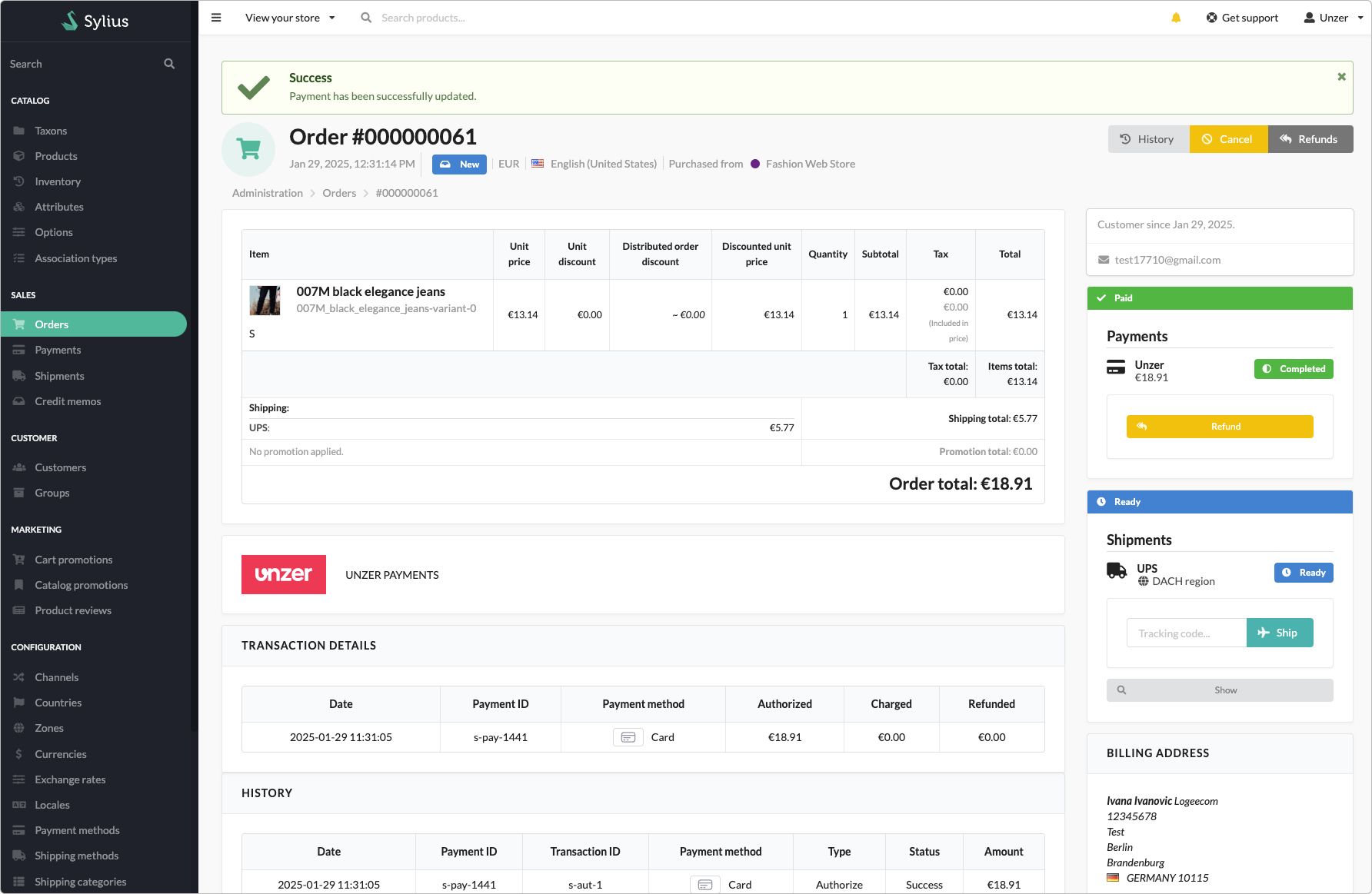Click the envelope icon beside customer email
The height and width of the screenshot is (894, 1372).
[x=1104, y=260]
